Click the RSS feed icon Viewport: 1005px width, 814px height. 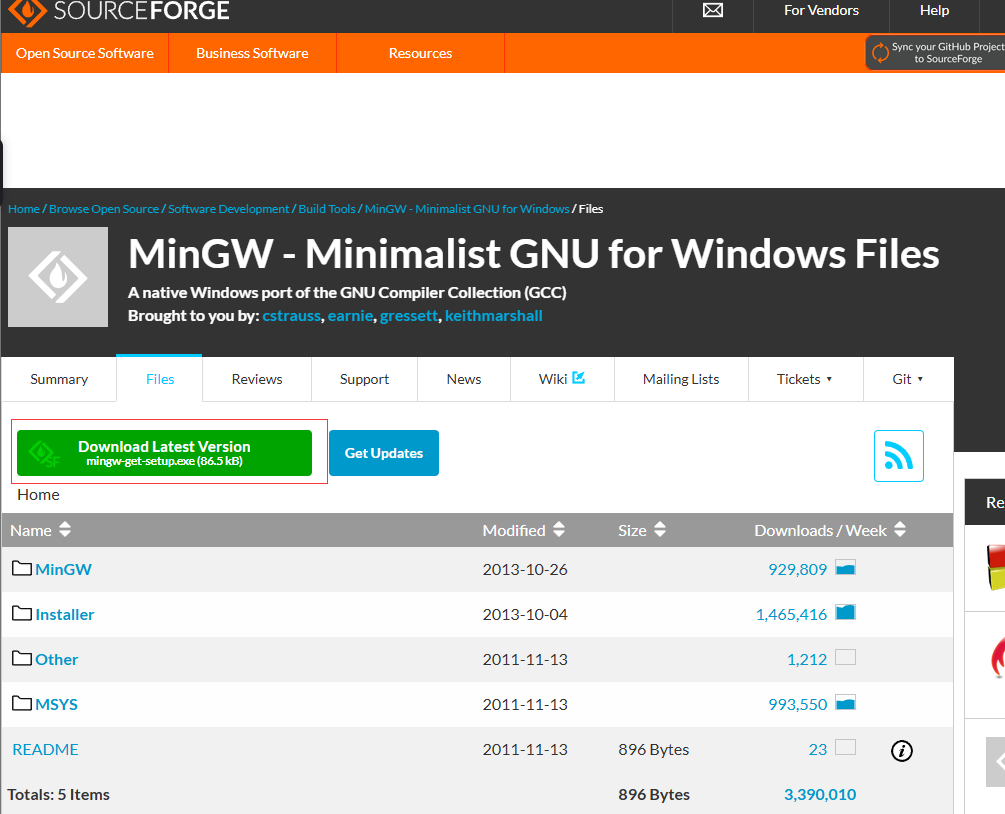[898, 456]
